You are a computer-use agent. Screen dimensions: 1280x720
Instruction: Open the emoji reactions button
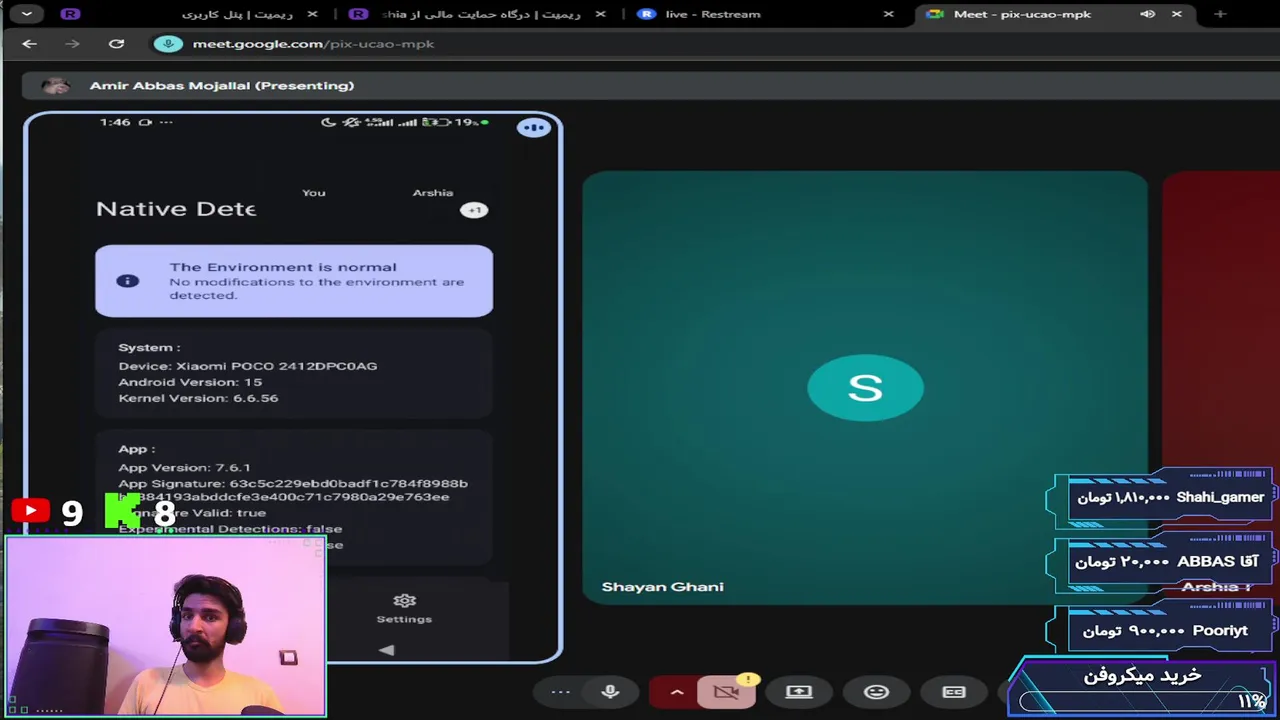(x=876, y=692)
